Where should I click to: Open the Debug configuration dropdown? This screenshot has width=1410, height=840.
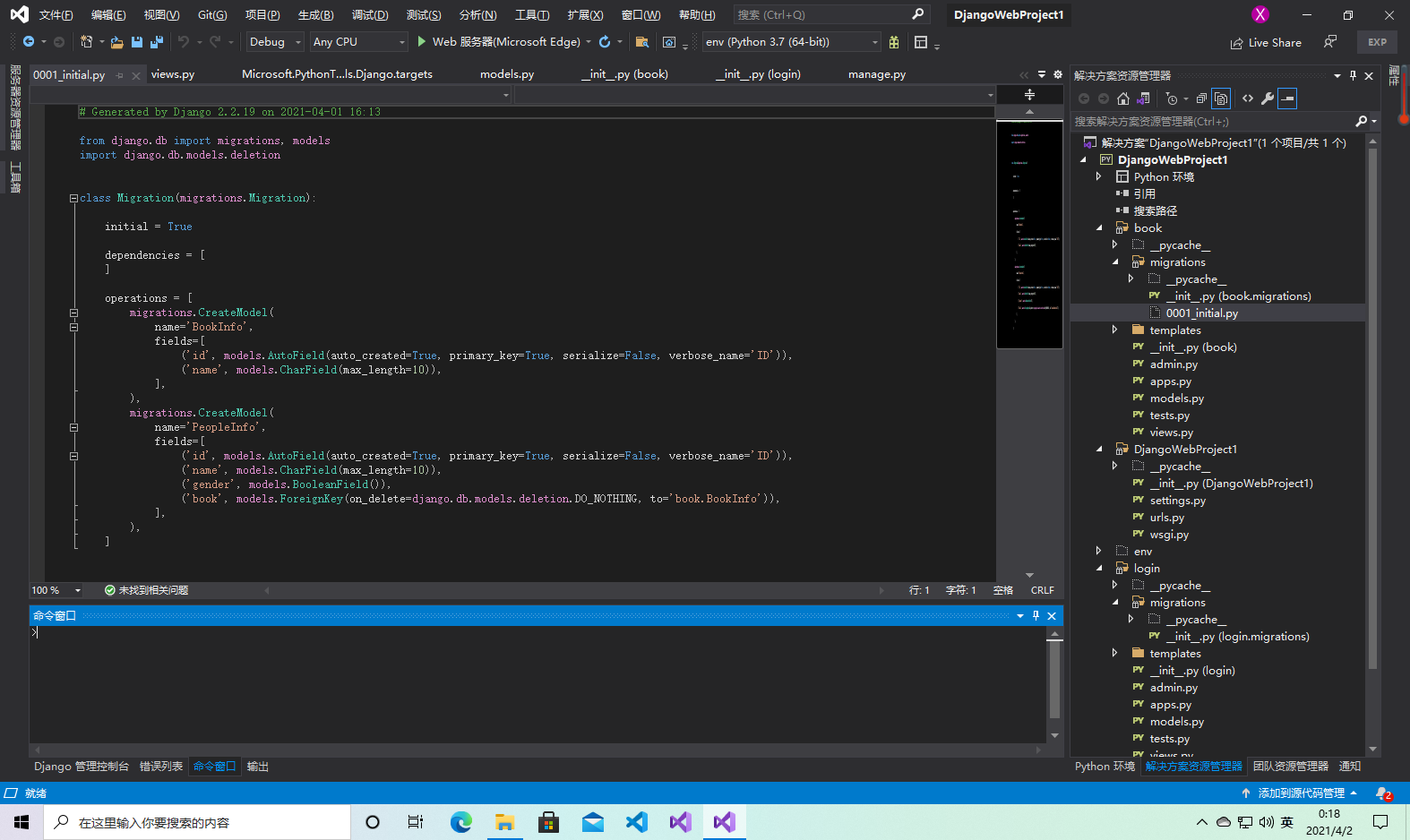(x=275, y=42)
